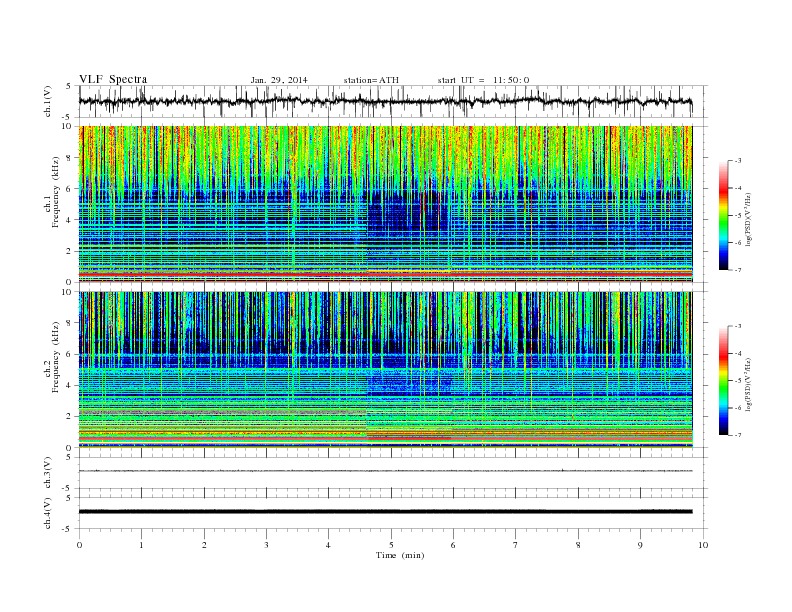Click the log(PSD) label beside ch.2 colorbar

click(x=749, y=384)
